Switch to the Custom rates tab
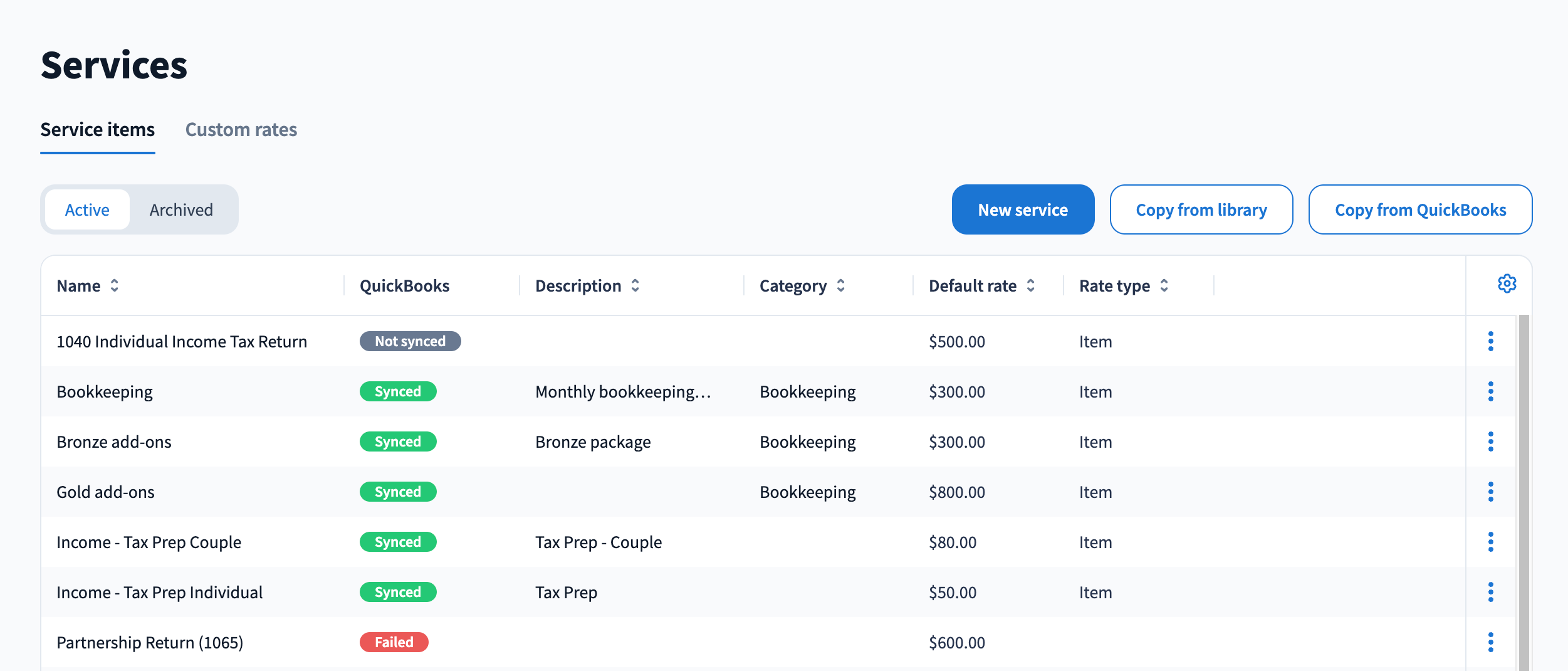Viewport: 1568px width, 671px height. (x=241, y=130)
